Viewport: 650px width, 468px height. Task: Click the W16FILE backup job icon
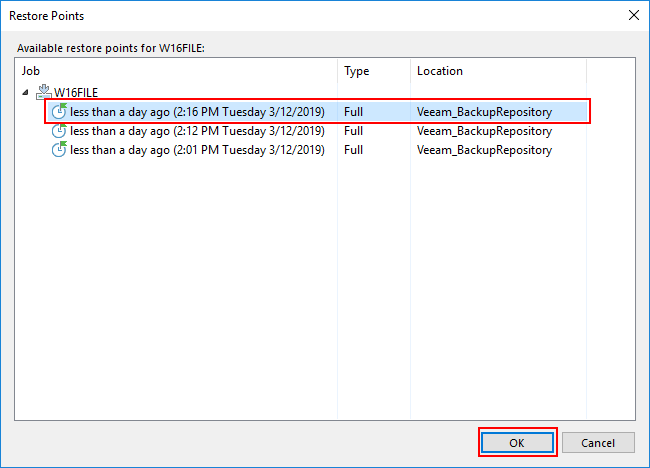click(44, 92)
